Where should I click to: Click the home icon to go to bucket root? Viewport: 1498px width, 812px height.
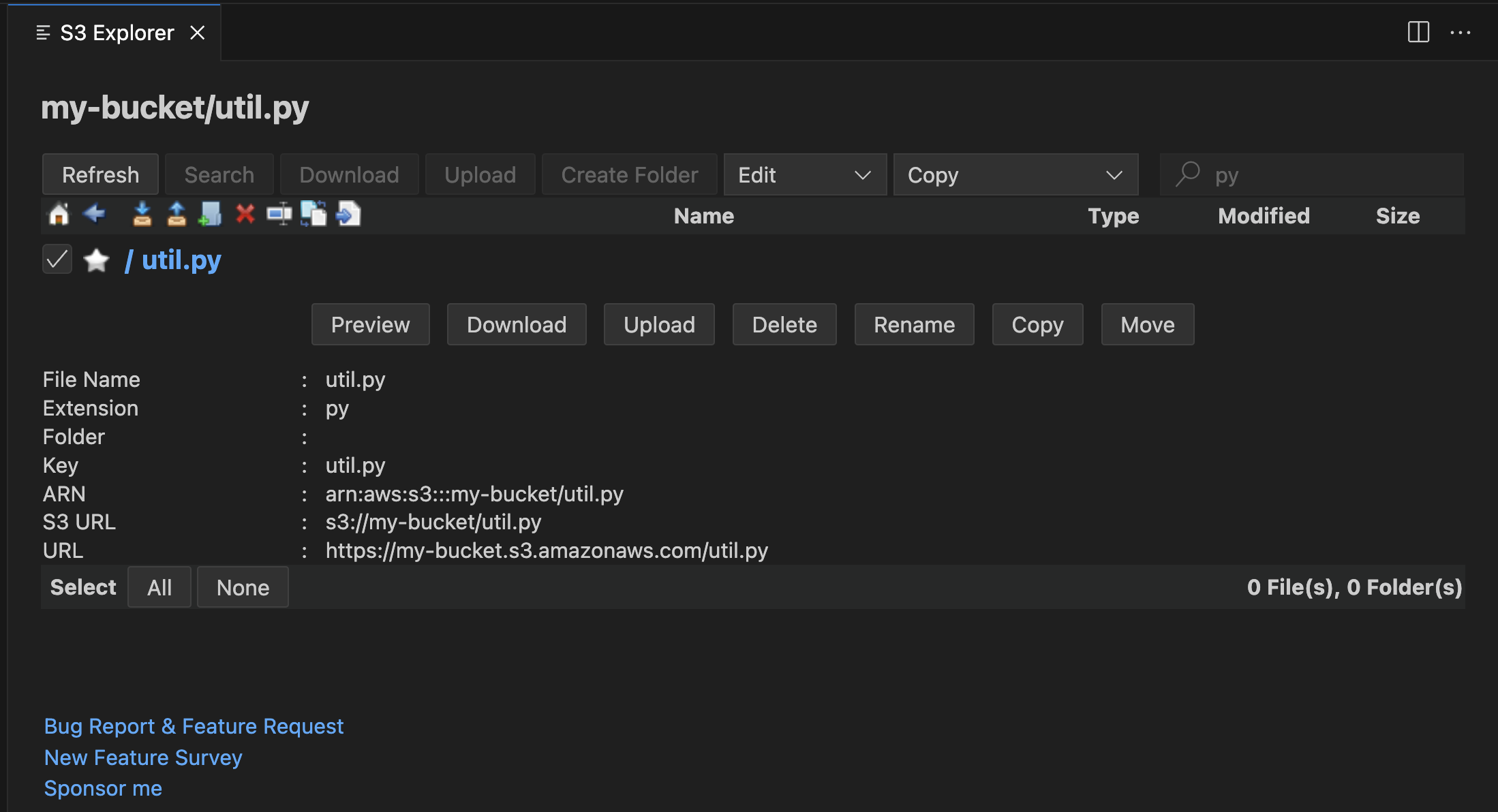pos(59,215)
